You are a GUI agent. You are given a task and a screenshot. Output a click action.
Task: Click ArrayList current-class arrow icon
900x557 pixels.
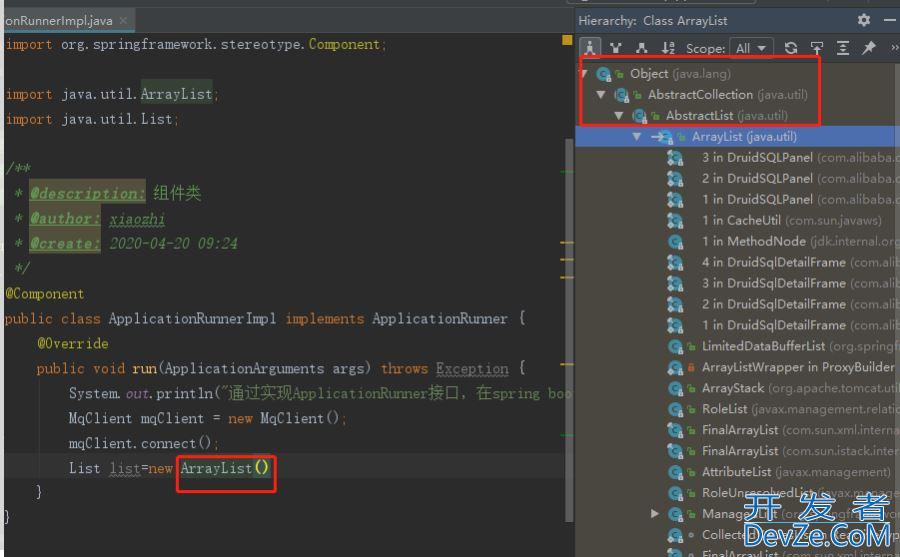[x=662, y=137]
